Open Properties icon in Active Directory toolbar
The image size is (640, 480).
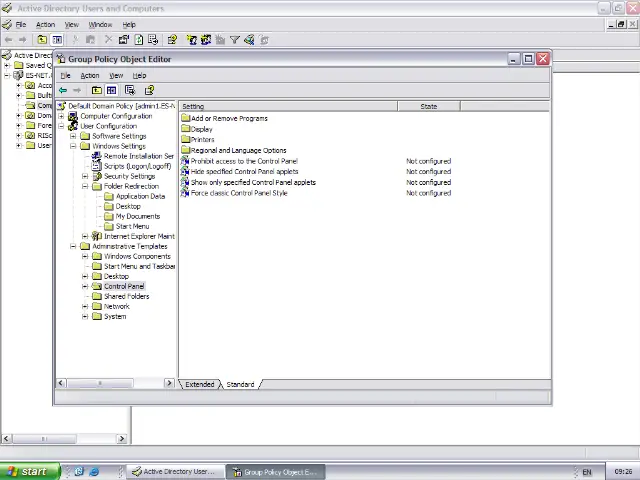click(124, 40)
